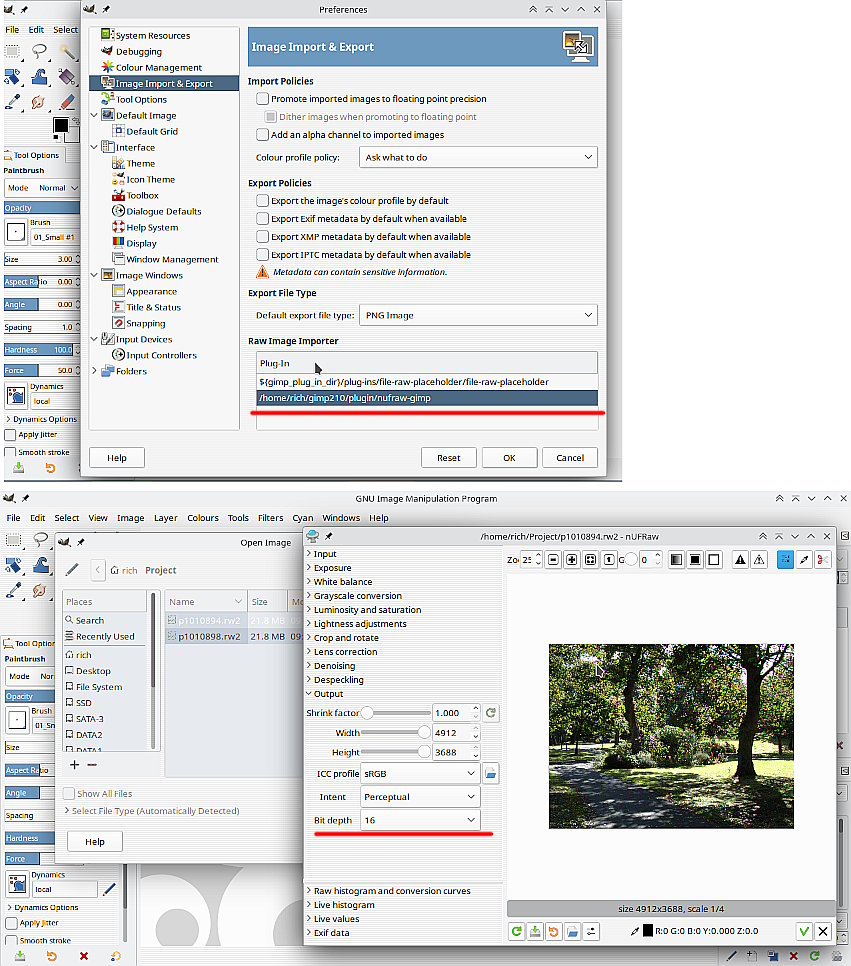Select file p1010898.rw2 in file list
851x966 pixels.
pos(209,636)
